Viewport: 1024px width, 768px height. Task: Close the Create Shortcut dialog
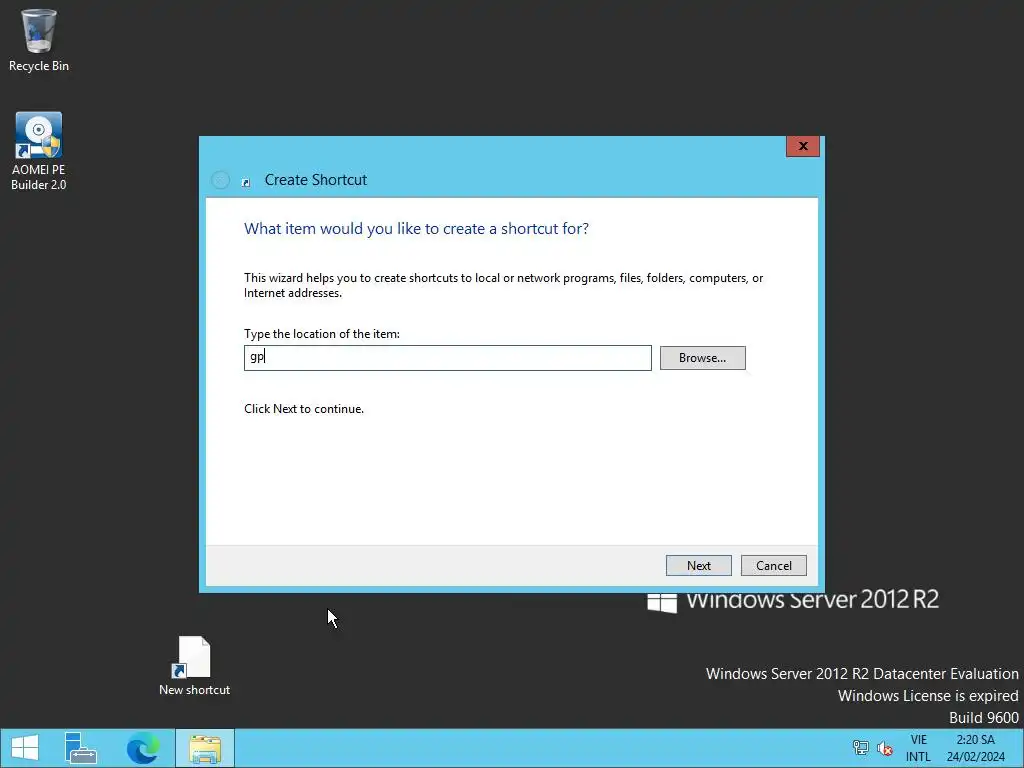pyautogui.click(x=803, y=146)
